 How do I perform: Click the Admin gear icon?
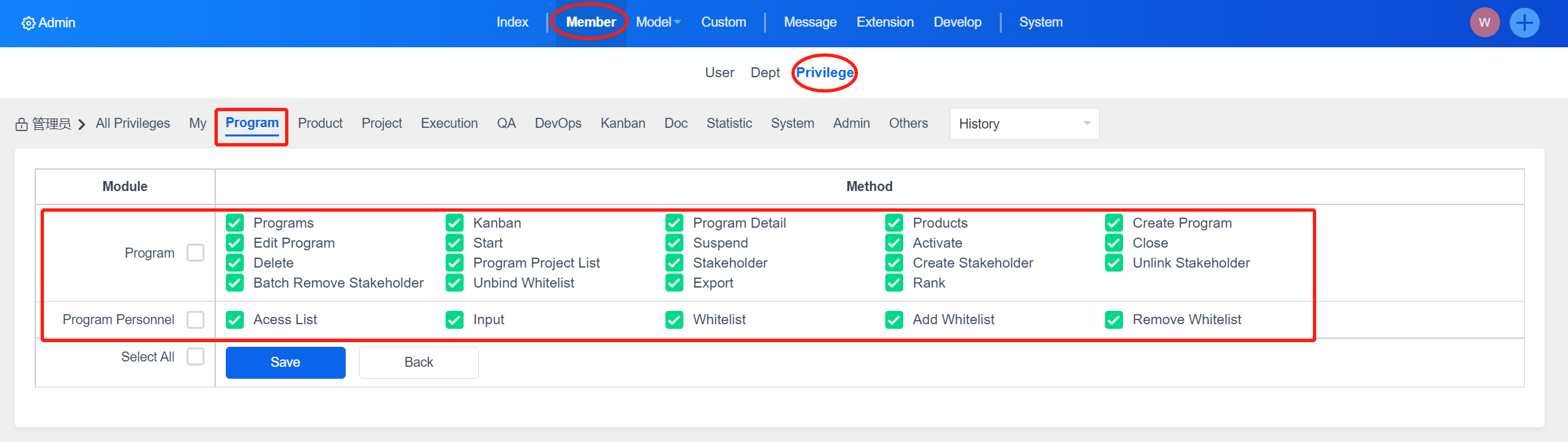28,23
